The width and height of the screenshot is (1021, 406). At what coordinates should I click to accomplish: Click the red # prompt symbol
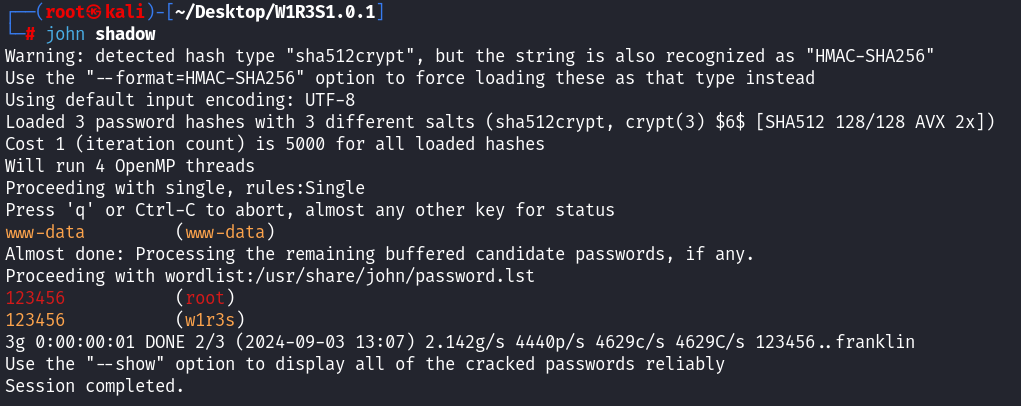[x=31, y=34]
